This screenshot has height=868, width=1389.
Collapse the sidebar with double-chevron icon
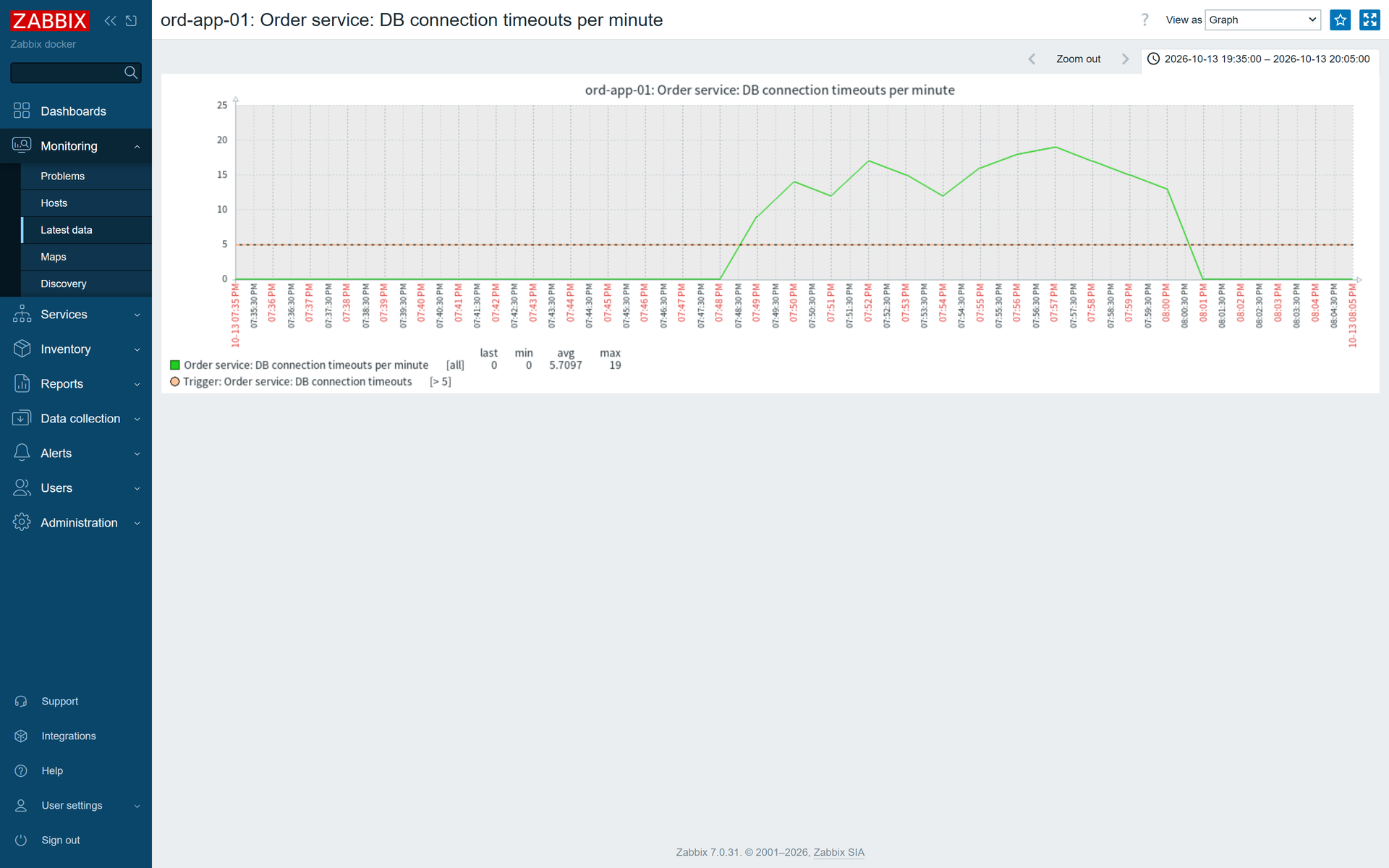tap(110, 21)
